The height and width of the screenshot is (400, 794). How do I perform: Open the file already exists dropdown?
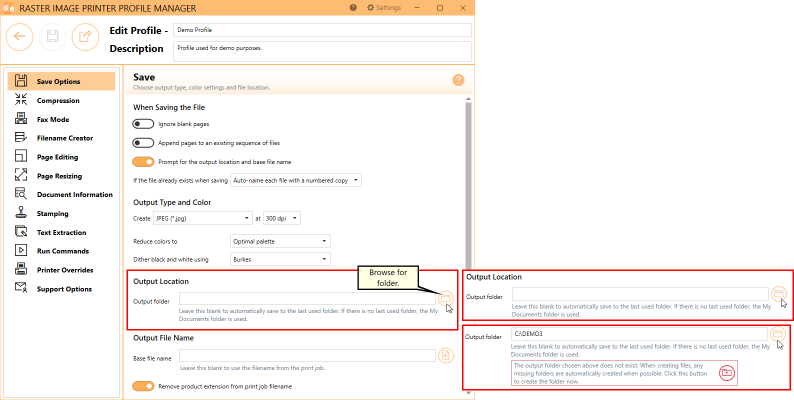[296, 180]
